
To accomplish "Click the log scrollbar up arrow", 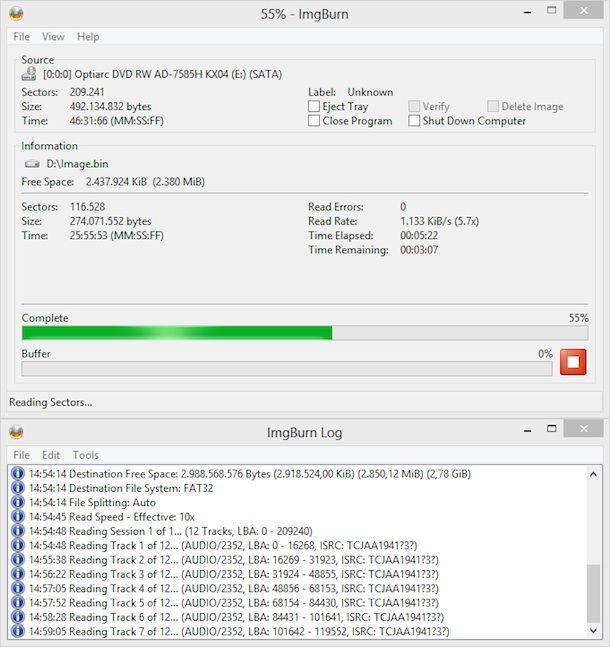I will click(x=593, y=474).
